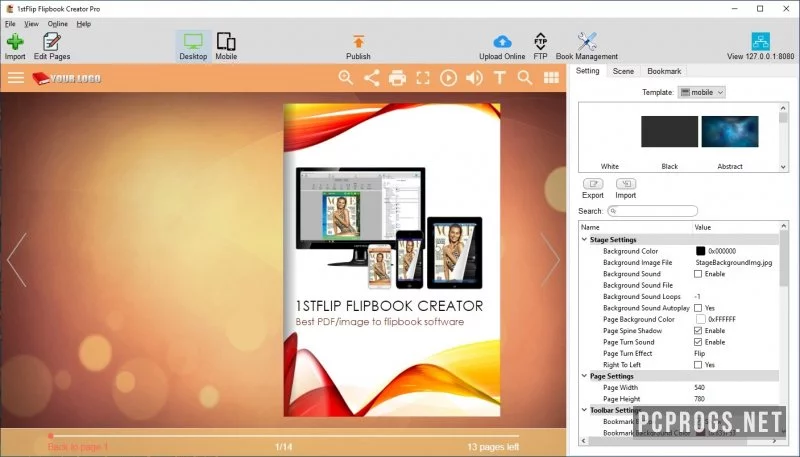
Task: Open the Help menu
Action: (x=84, y=23)
